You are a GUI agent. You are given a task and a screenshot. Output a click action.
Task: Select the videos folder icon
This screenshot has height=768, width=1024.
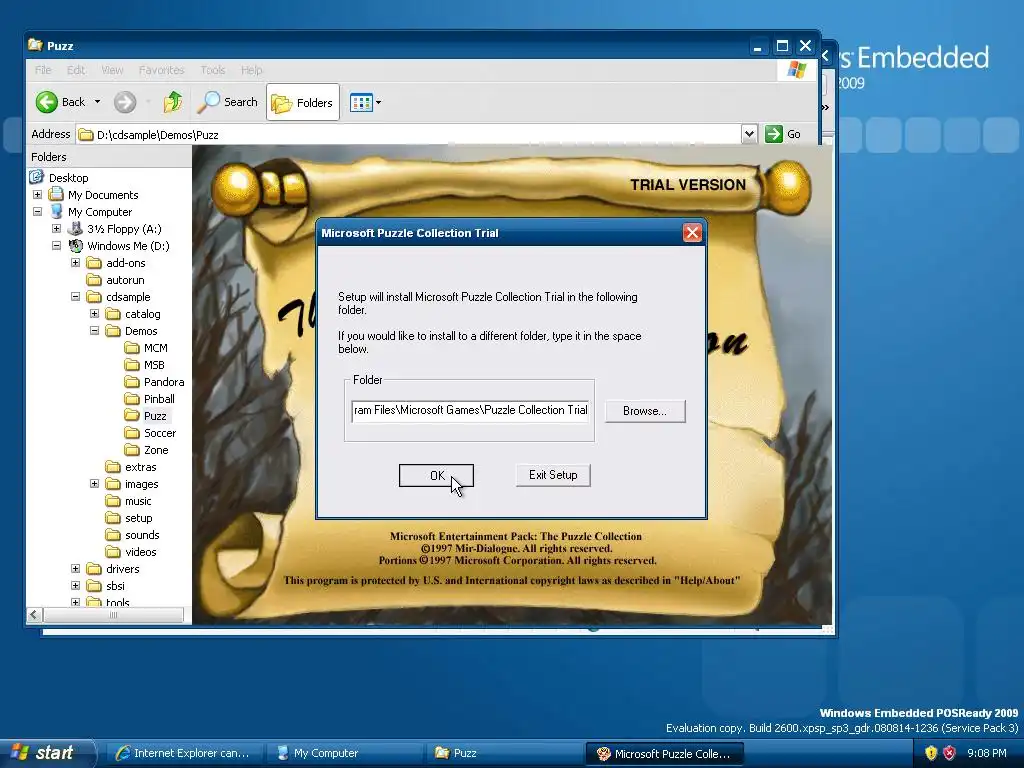[x=113, y=552]
